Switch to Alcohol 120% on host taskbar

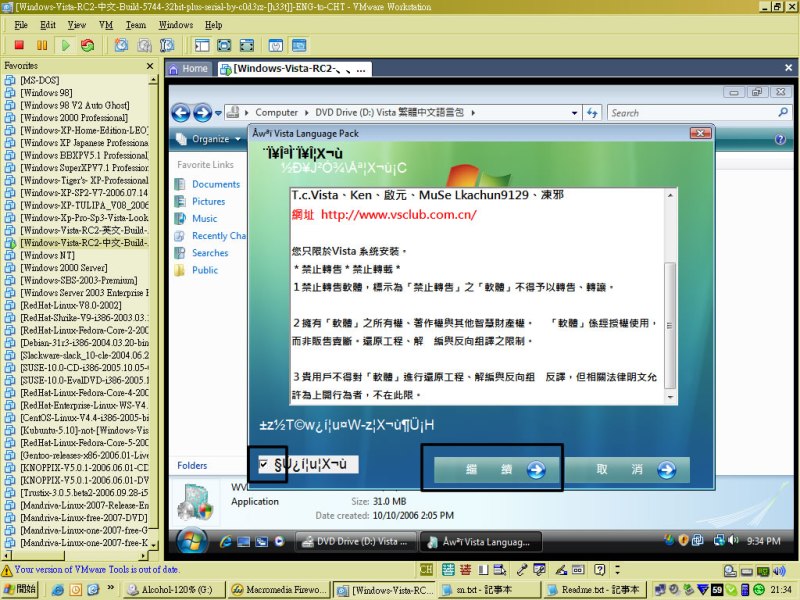(x=174, y=589)
